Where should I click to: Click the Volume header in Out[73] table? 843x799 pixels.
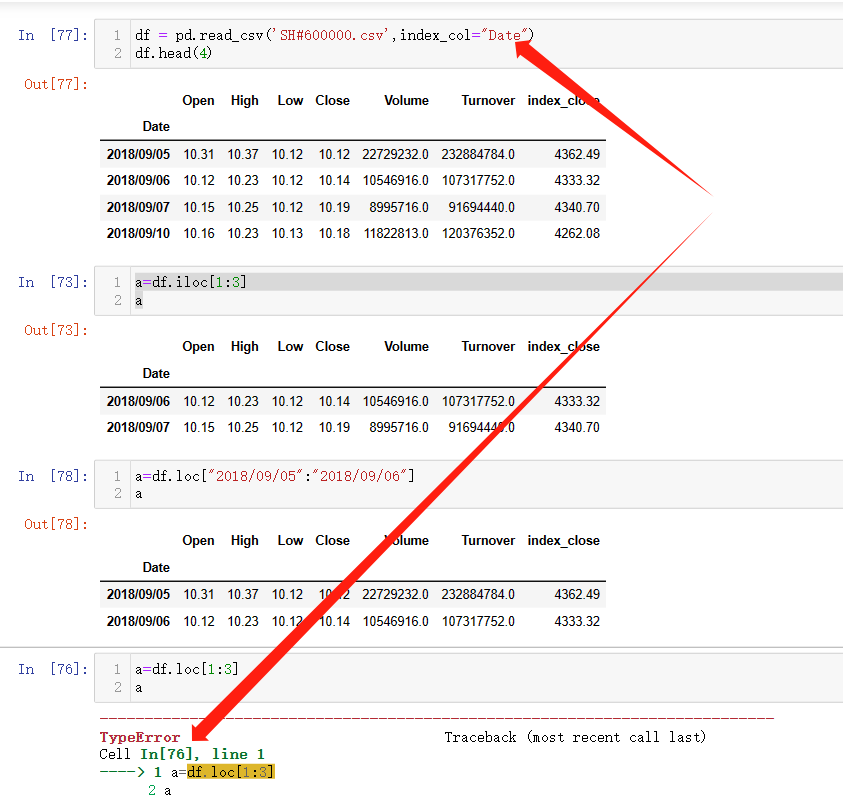(406, 347)
